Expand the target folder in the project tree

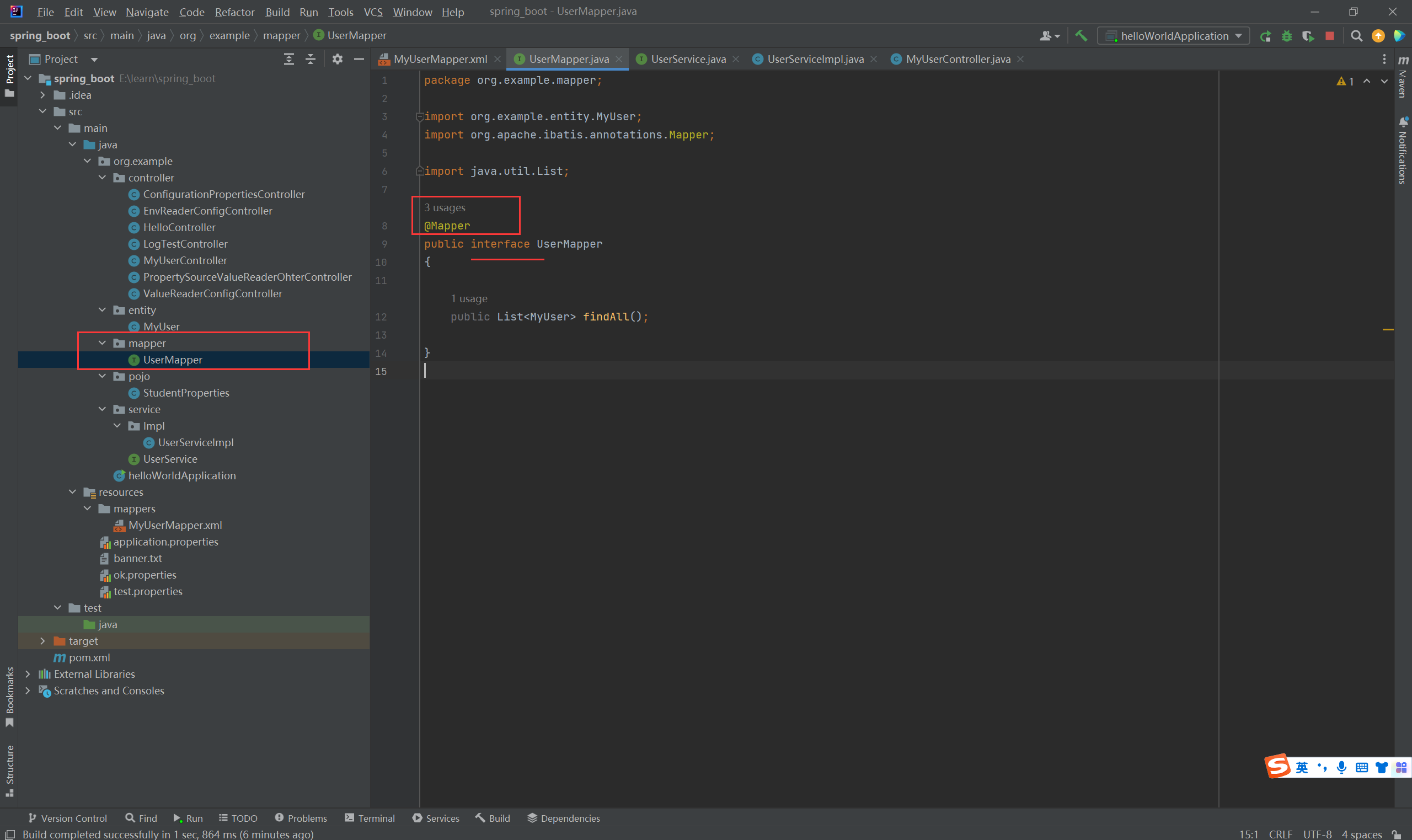click(x=42, y=641)
